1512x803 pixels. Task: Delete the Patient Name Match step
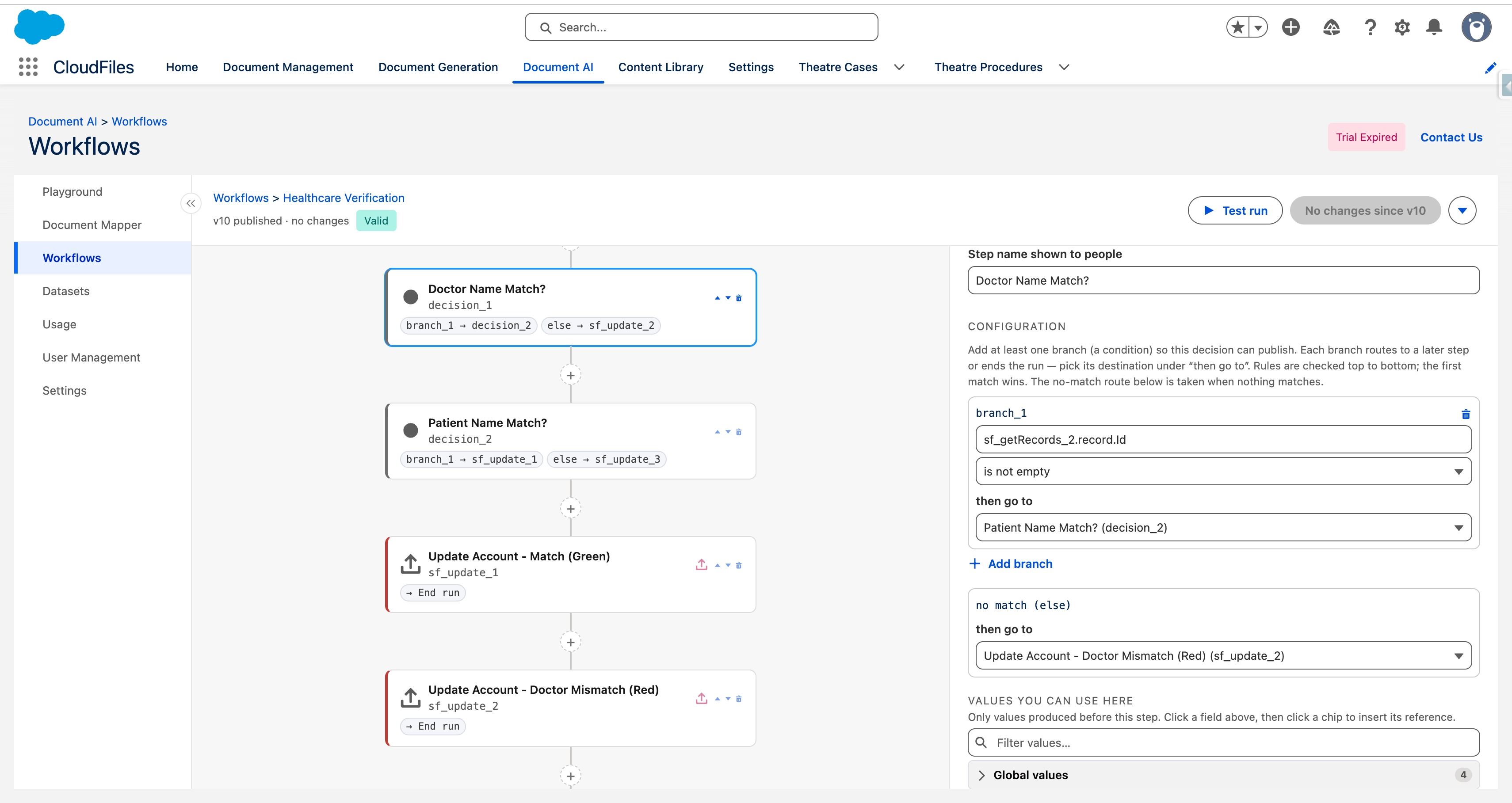(x=738, y=432)
